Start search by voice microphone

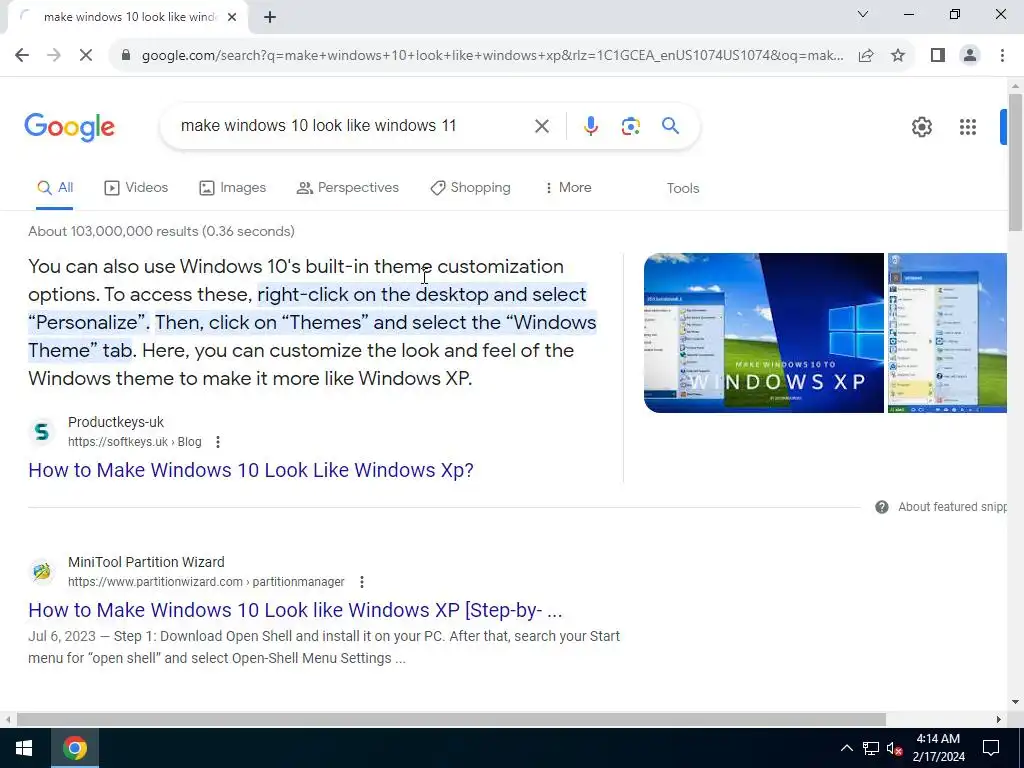[x=590, y=125]
